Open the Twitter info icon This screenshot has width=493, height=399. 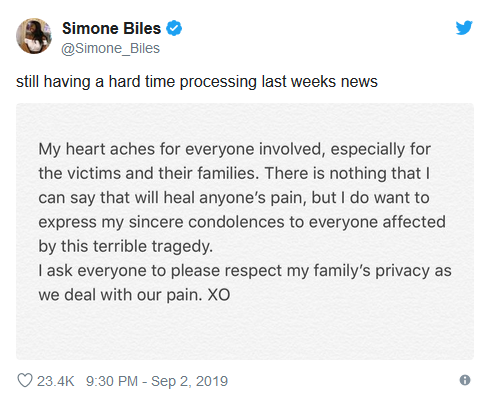pos(465,380)
